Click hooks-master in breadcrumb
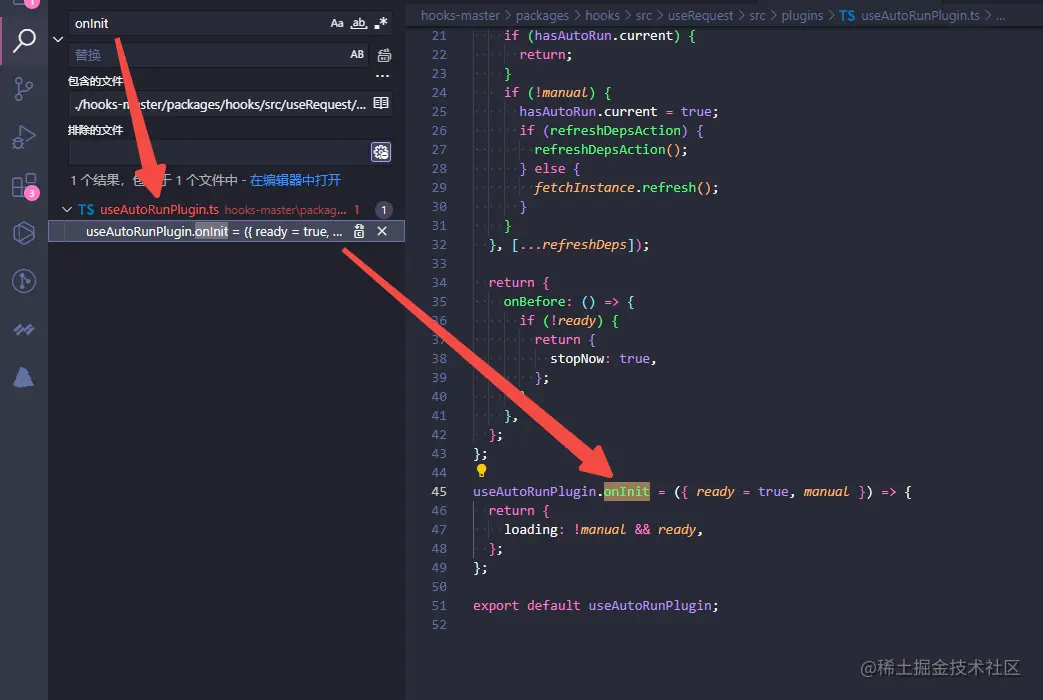 click(x=460, y=15)
